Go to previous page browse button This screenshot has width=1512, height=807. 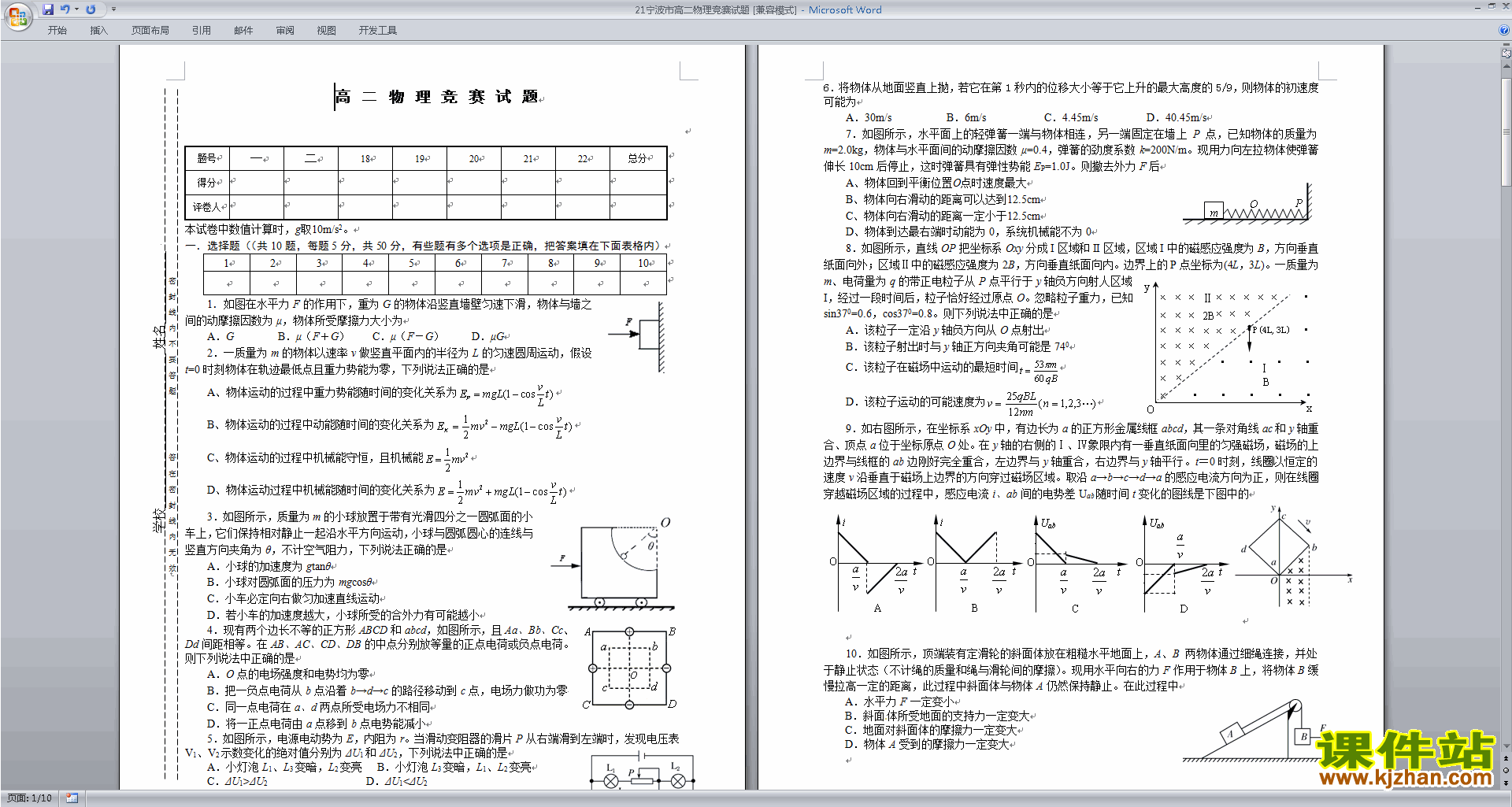pos(1506,759)
